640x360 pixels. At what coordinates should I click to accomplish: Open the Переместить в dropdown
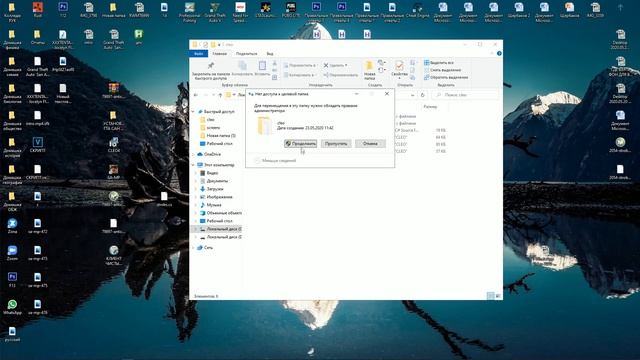tap(300, 65)
